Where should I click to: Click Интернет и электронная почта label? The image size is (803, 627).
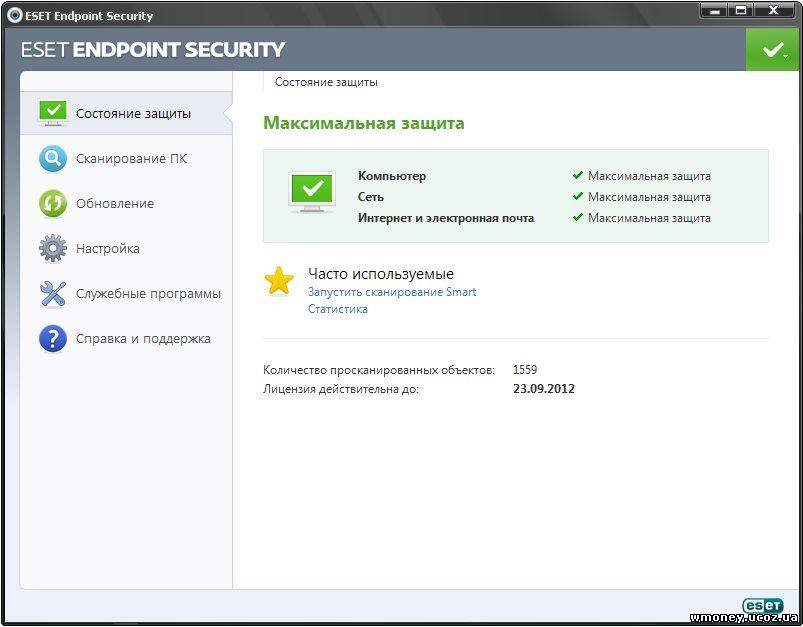(446, 218)
